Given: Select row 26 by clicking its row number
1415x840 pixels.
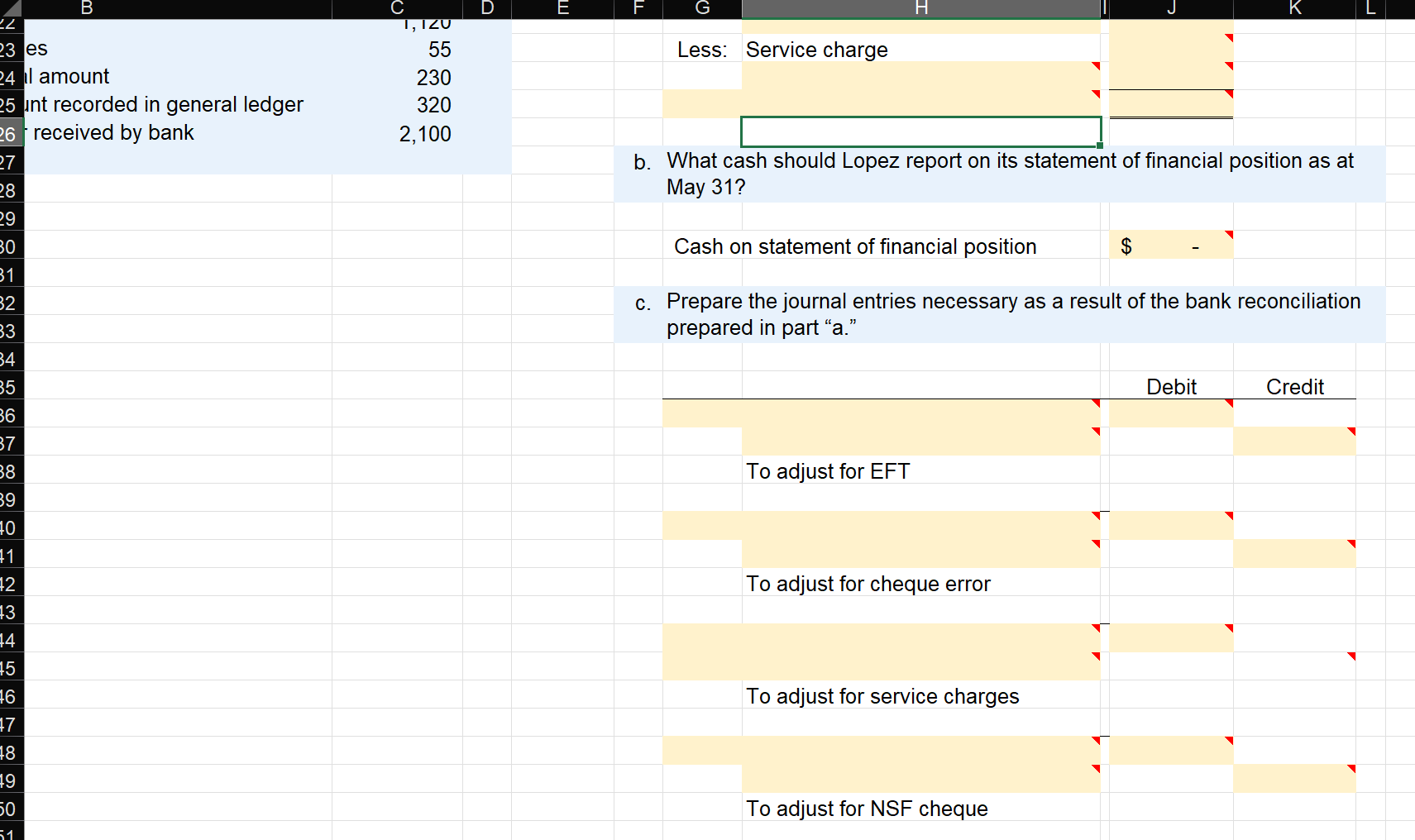Looking at the screenshot, I should 12,132.
